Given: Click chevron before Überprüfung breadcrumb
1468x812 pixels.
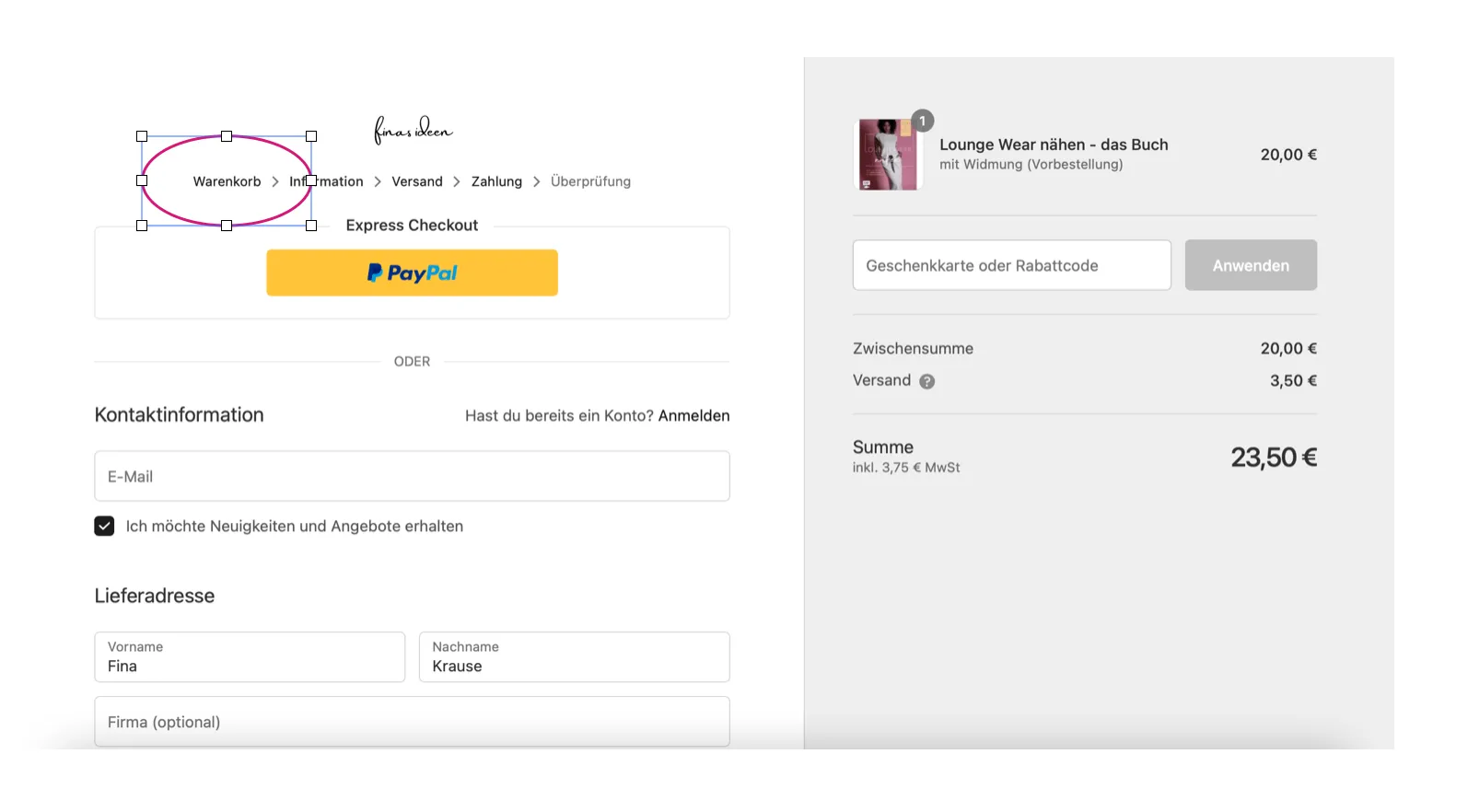Looking at the screenshot, I should click(537, 182).
